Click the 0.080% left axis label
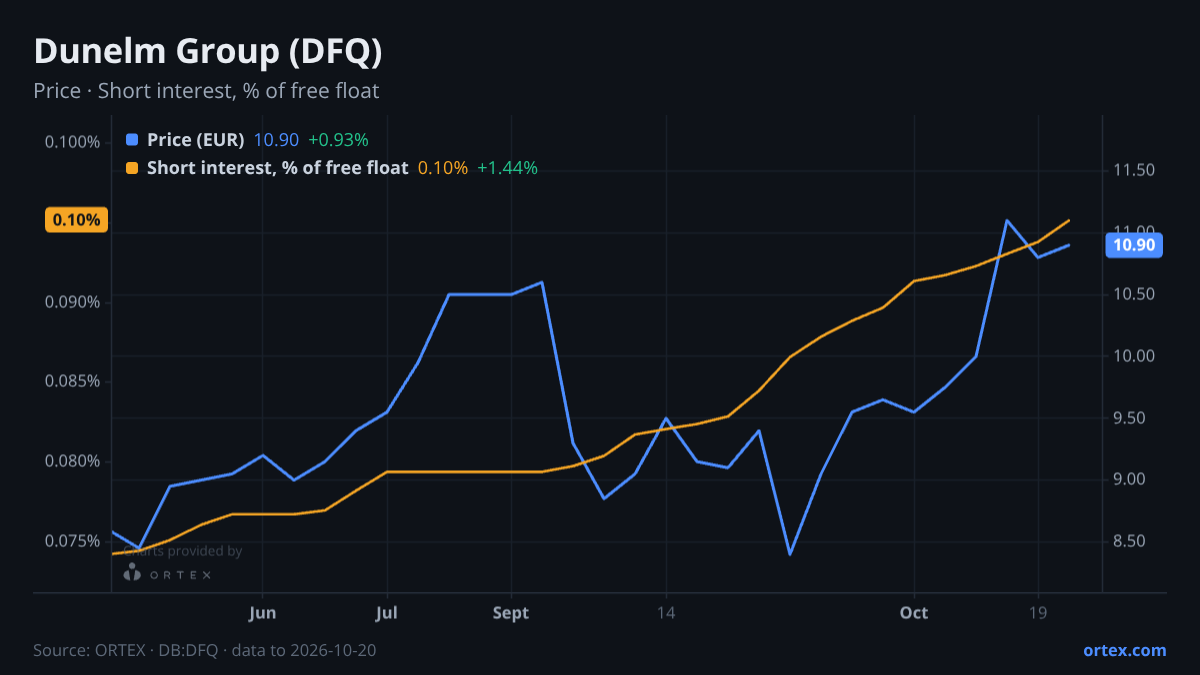This screenshot has height=675, width=1200. [x=73, y=462]
